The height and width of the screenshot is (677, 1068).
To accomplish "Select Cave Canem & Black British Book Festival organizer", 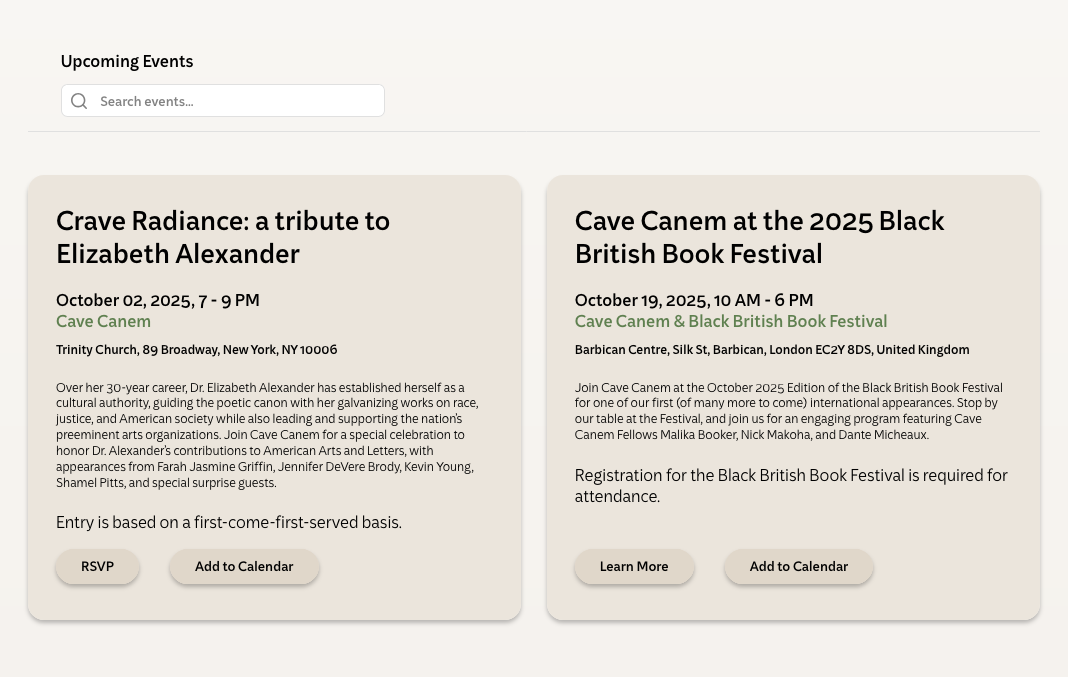I will (x=730, y=321).
